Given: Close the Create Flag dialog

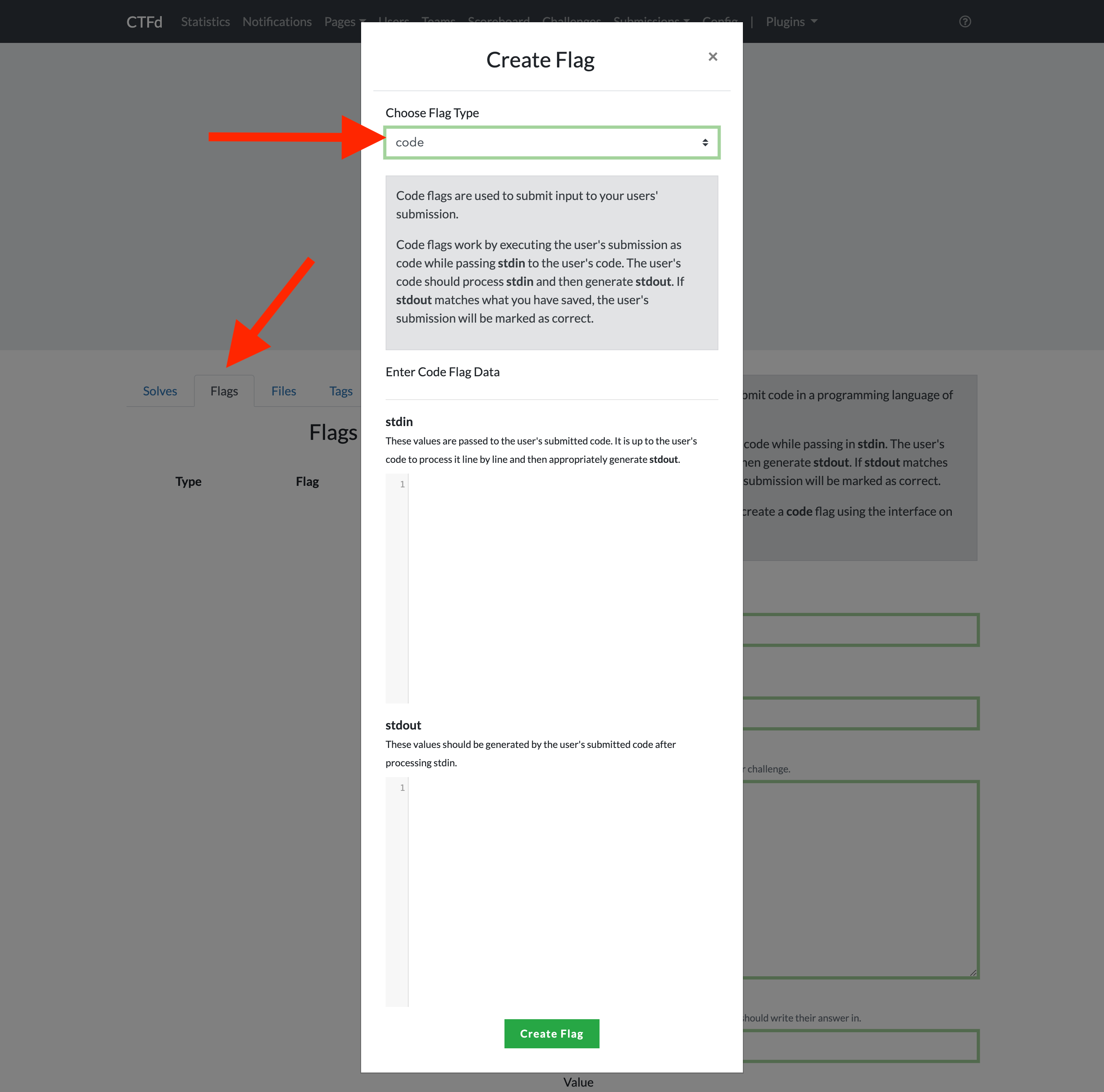Looking at the screenshot, I should 713,57.
